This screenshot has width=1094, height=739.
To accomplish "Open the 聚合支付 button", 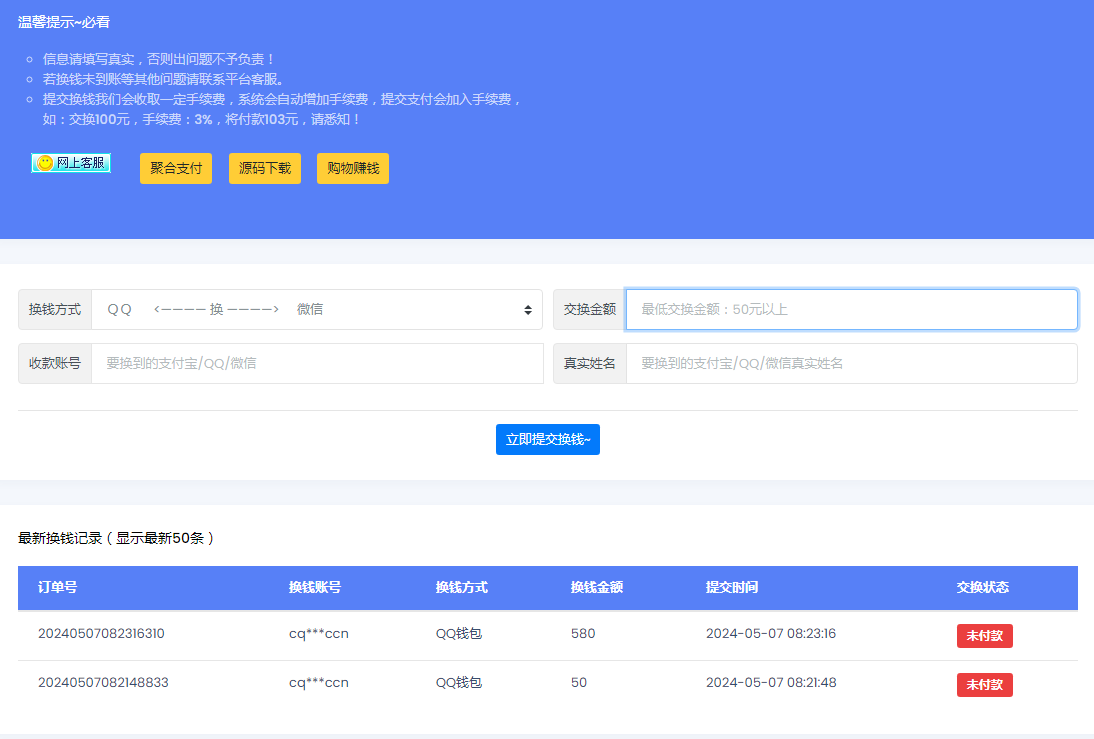I will pos(176,168).
